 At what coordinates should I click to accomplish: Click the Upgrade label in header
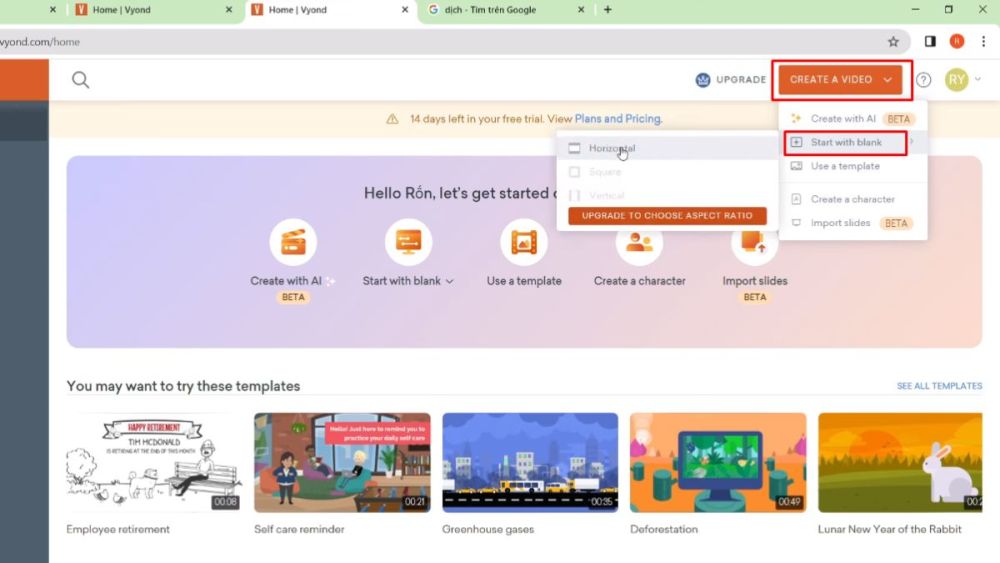point(741,80)
